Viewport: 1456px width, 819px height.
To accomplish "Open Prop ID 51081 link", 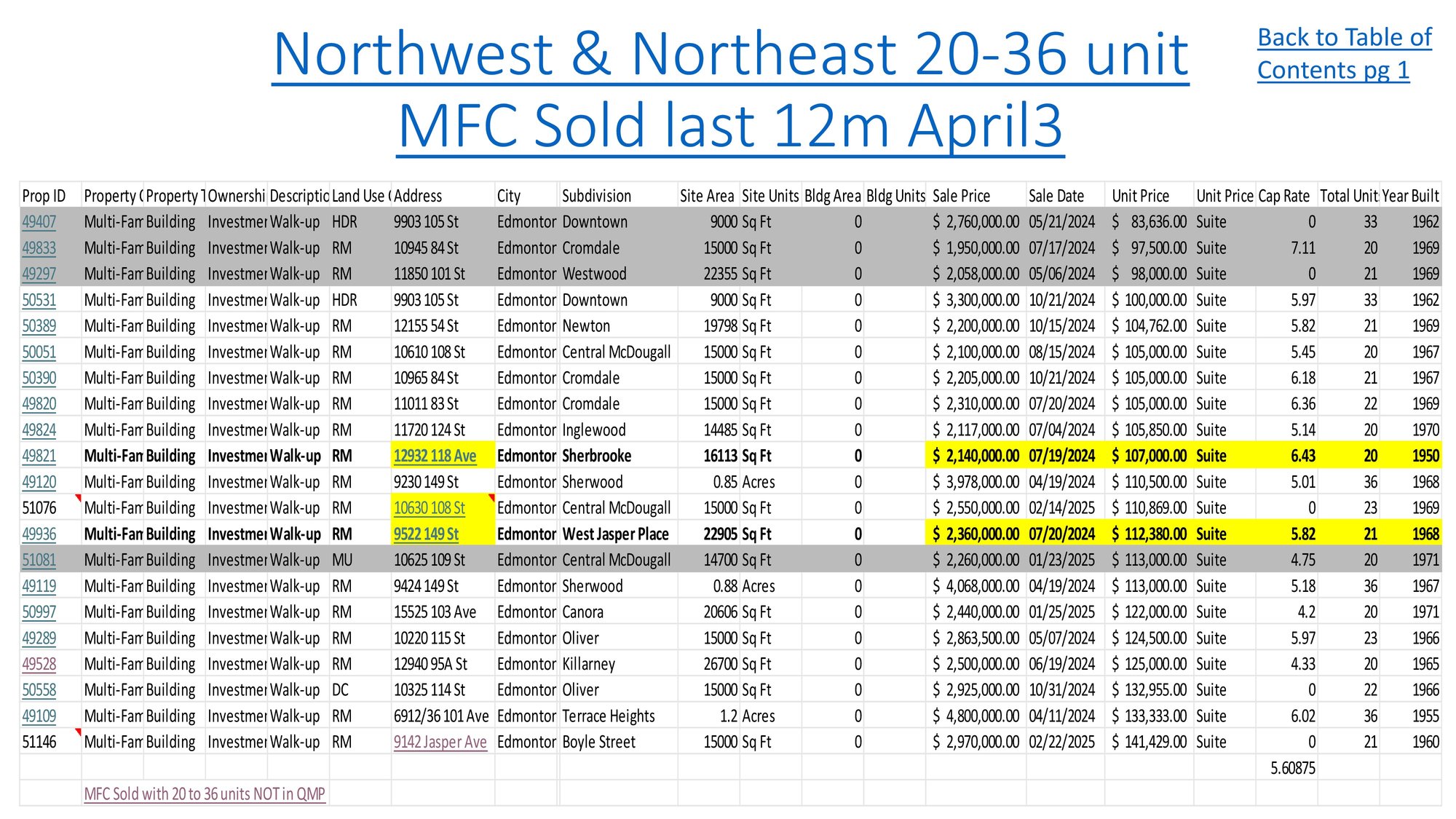I will point(39,561).
